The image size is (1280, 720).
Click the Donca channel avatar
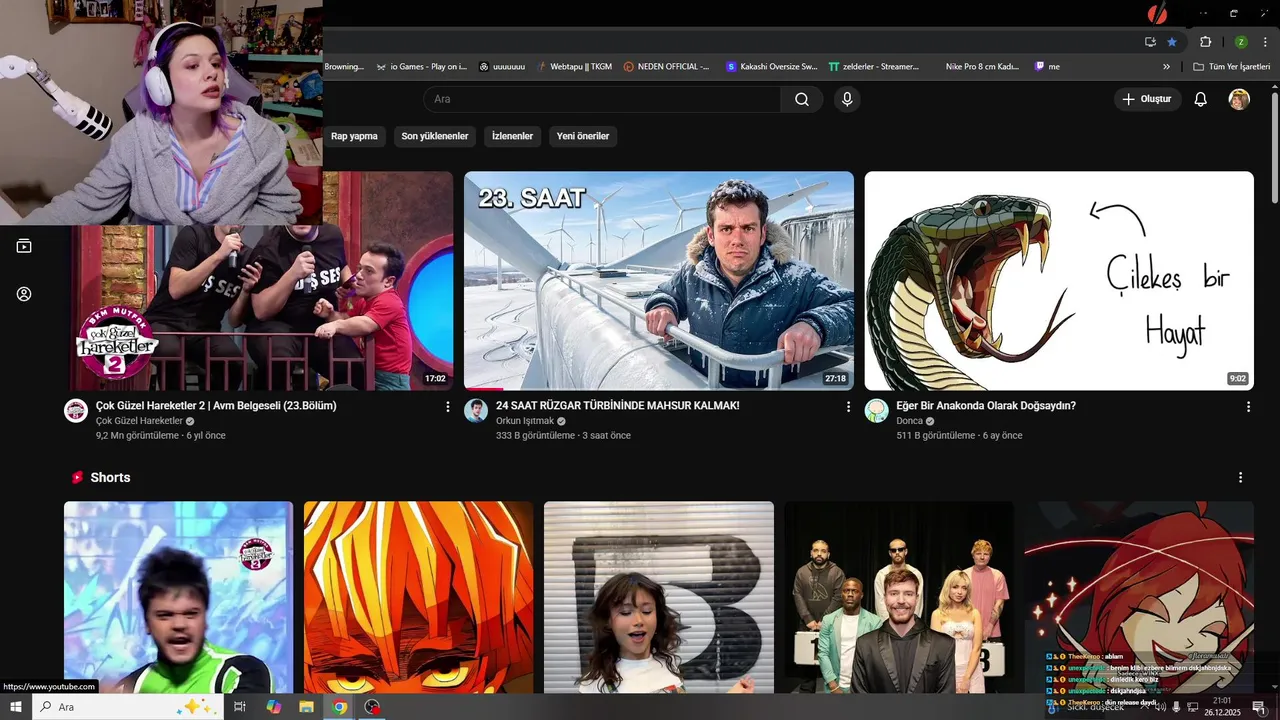tap(877, 411)
